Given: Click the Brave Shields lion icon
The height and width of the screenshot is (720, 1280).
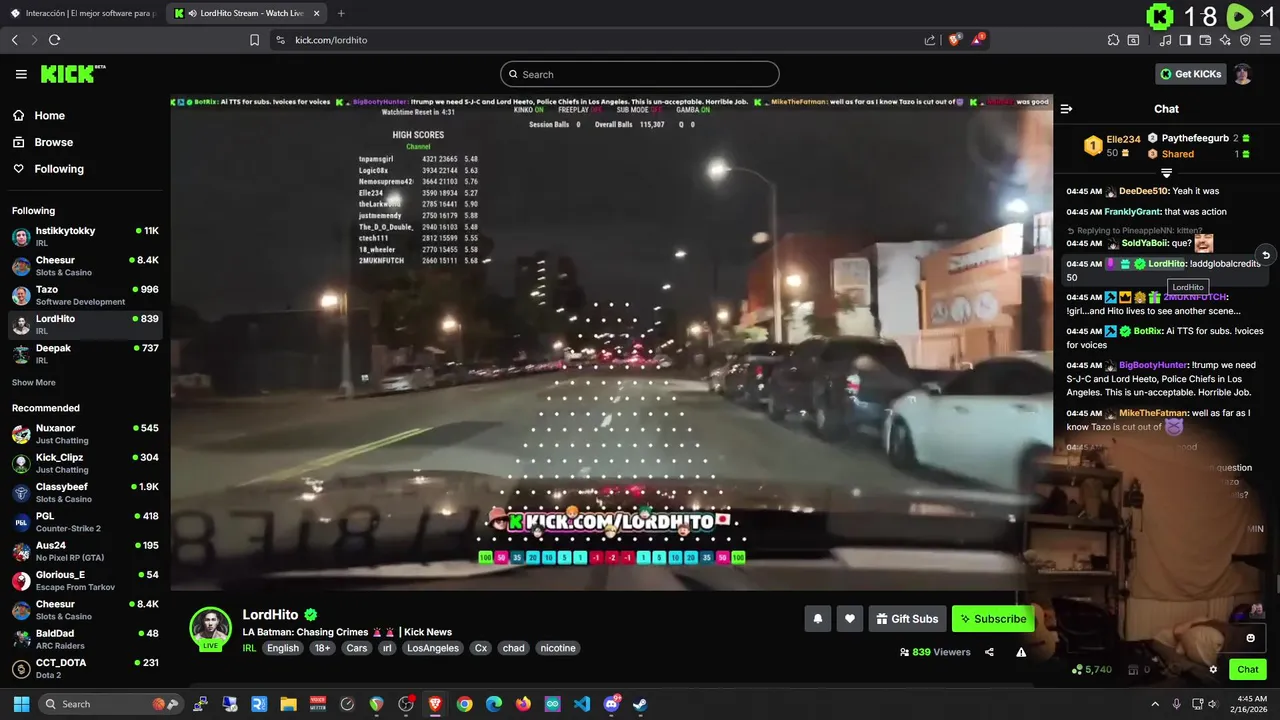Looking at the screenshot, I should [x=954, y=40].
